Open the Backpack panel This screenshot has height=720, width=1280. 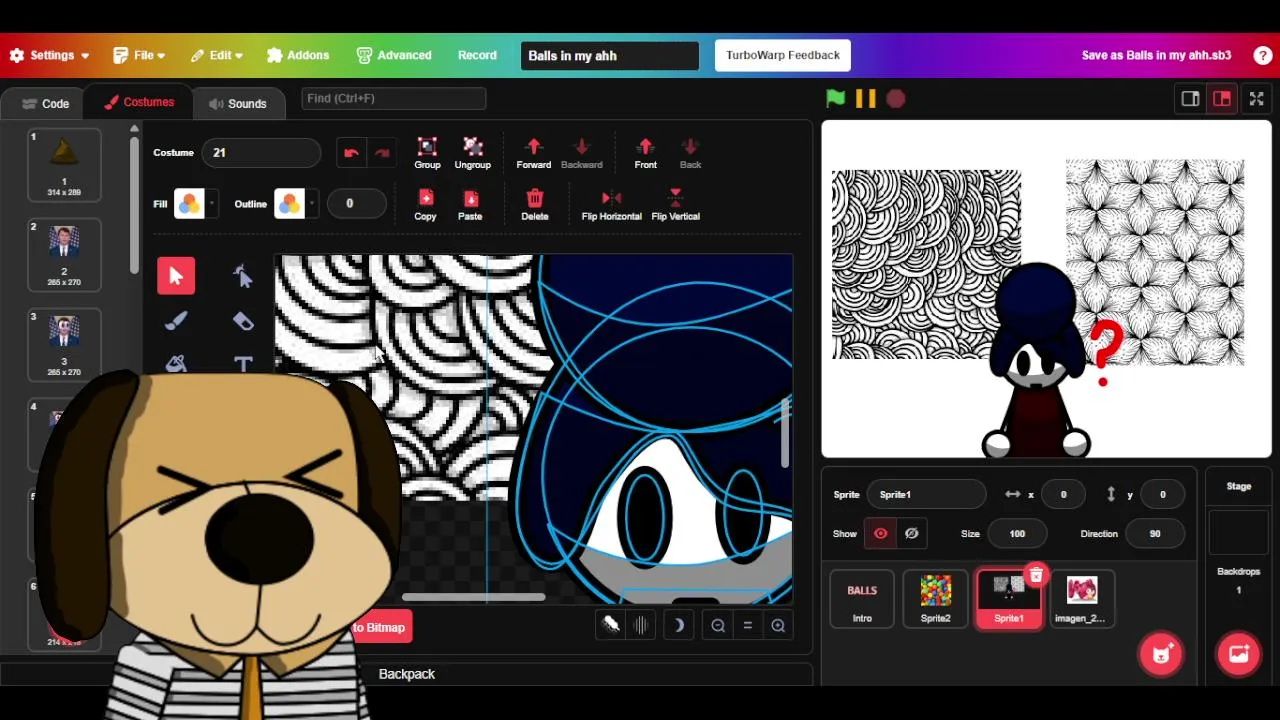pyautogui.click(x=407, y=674)
